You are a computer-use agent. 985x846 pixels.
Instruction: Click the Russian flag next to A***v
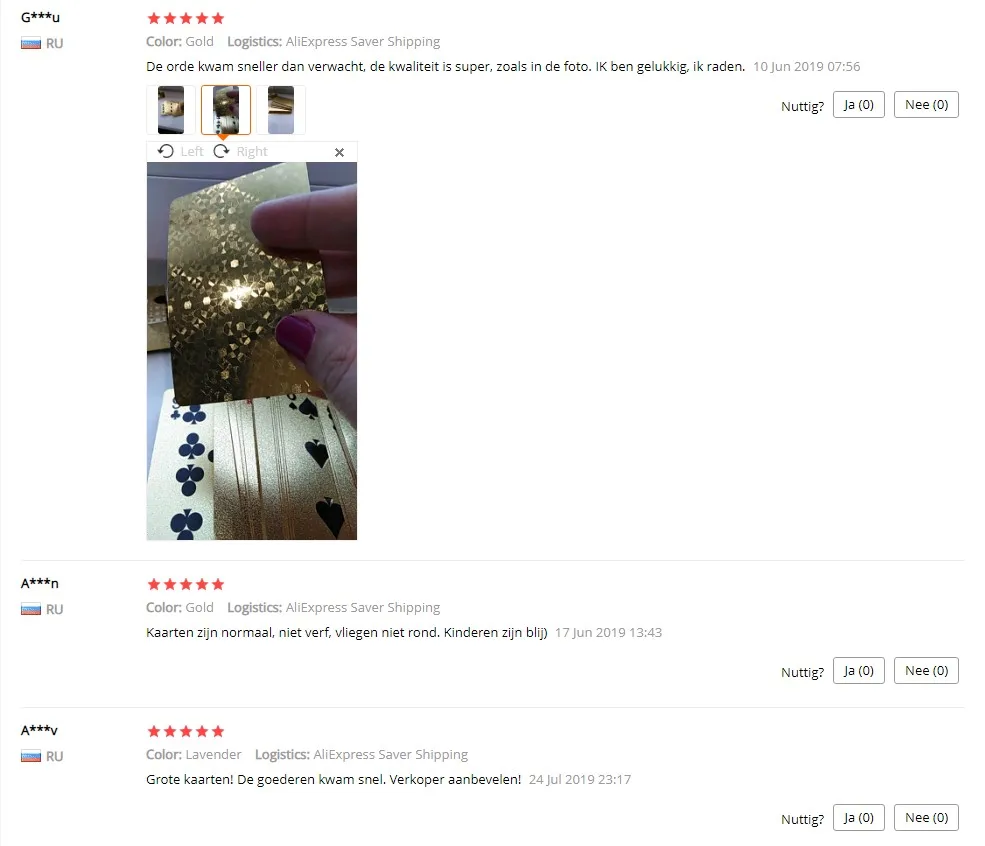31,756
